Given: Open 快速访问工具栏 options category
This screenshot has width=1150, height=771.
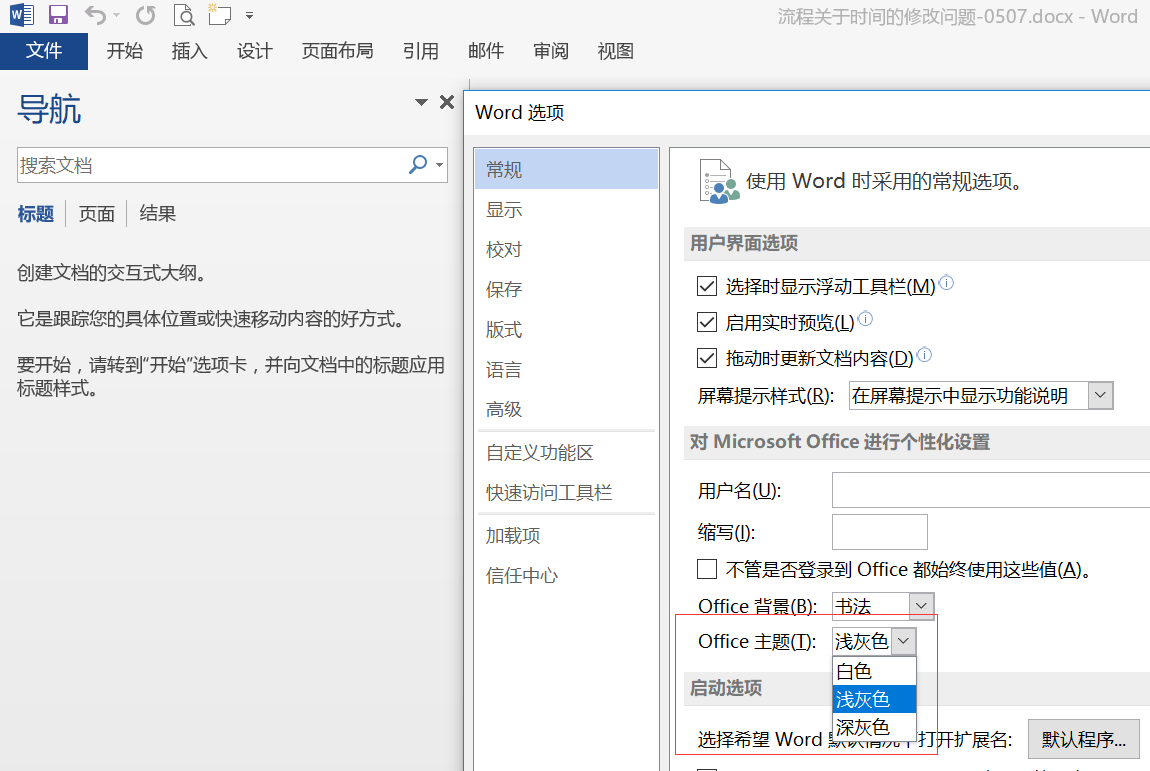Looking at the screenshot, I should tap(566, 492).
